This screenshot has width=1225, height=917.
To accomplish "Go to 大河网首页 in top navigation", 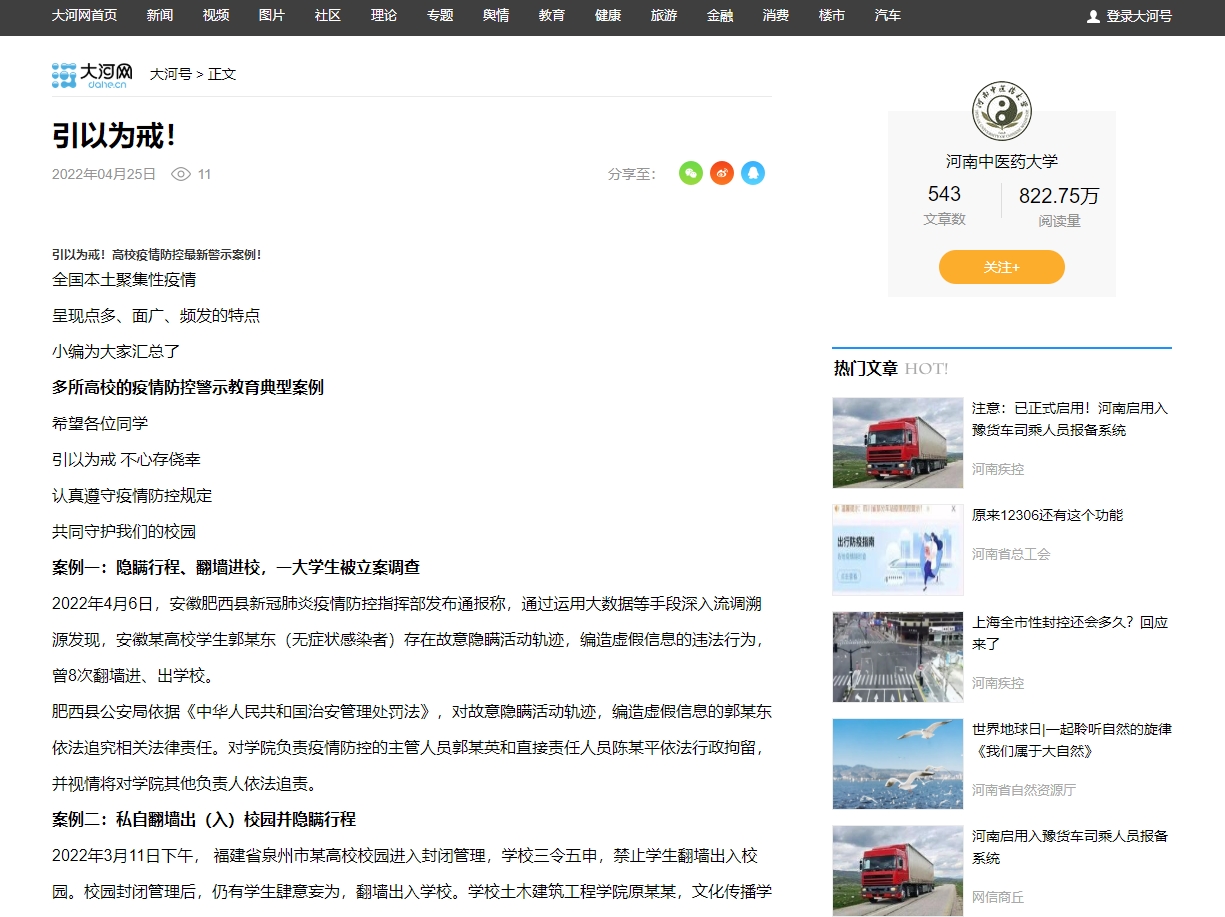I will click(84, 16).
